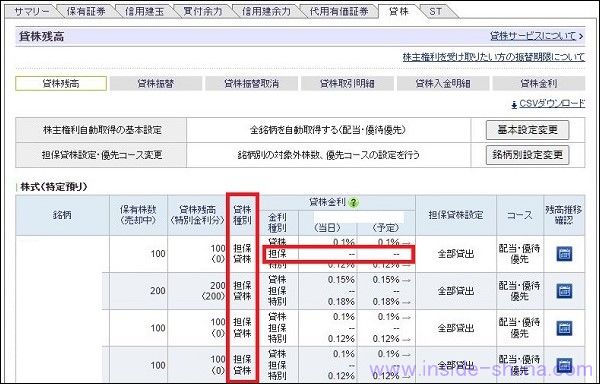600x384 pixels.
Task: Open balance history icon for the 200-share row
Action: click(564, 291)
